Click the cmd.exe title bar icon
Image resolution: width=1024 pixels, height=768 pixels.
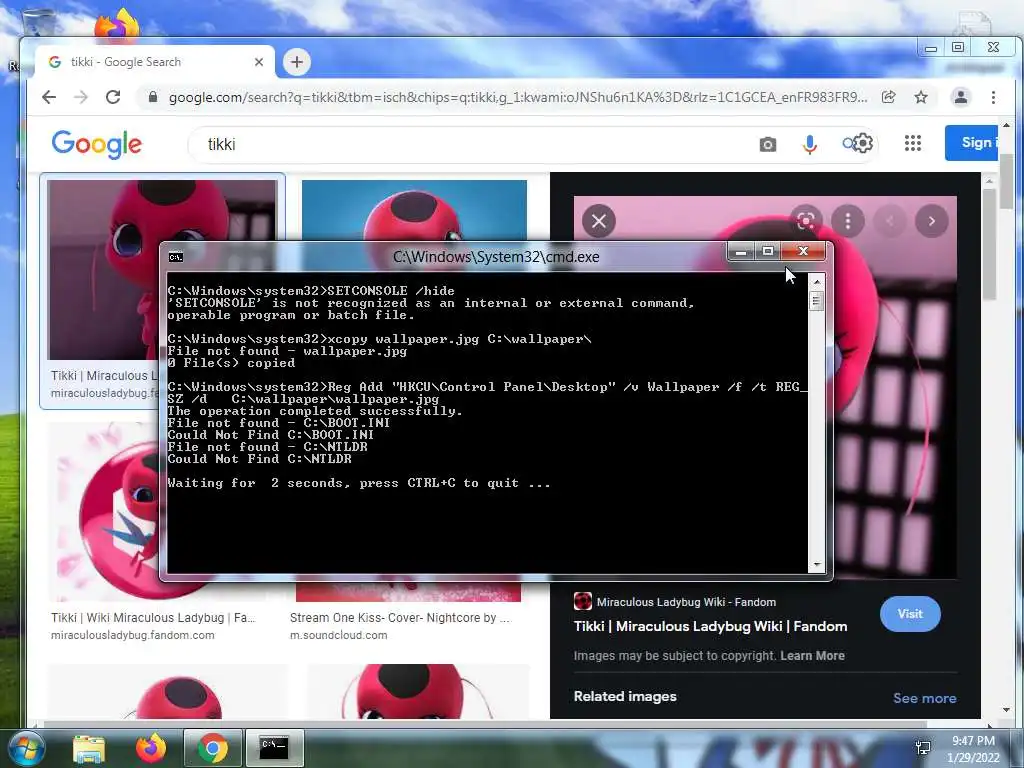click(176, 257)
